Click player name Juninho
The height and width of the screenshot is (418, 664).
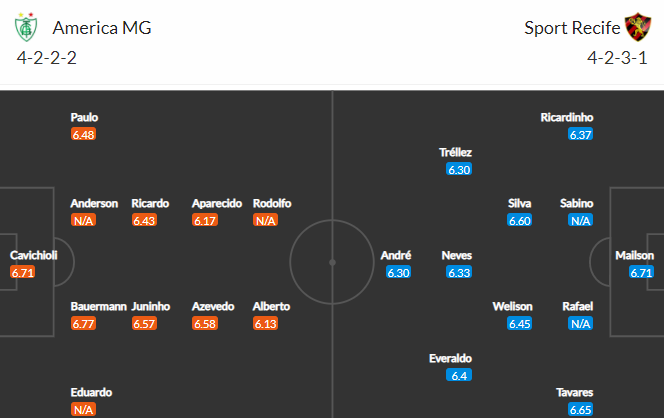click(151, 306)
